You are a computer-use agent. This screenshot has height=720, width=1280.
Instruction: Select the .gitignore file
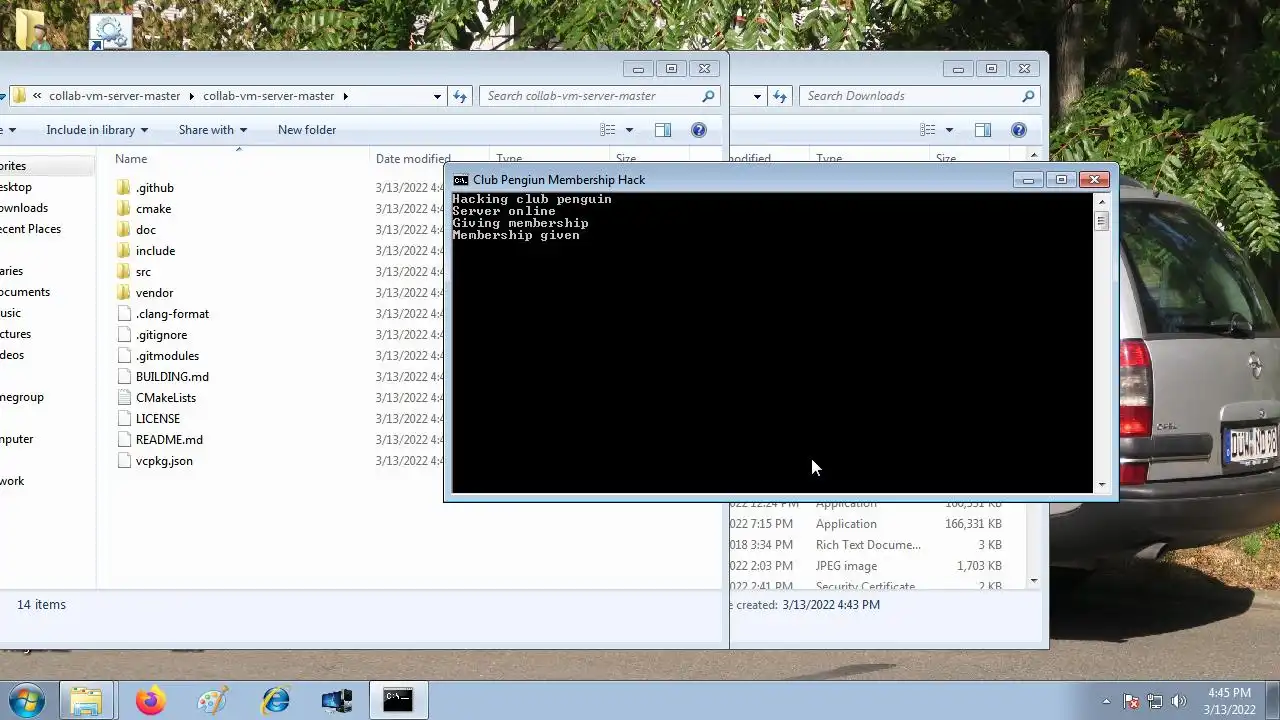[x=161, y=335]
